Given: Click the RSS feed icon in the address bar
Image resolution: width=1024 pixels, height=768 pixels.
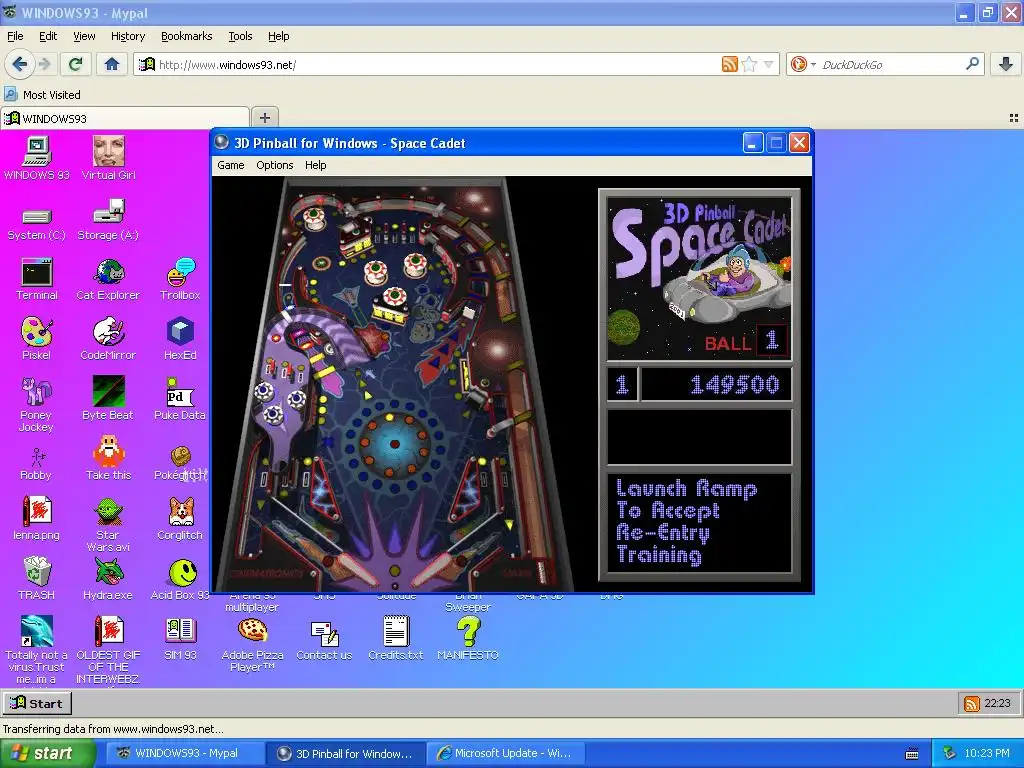Looking at the screenshot, I should [729, 64].
